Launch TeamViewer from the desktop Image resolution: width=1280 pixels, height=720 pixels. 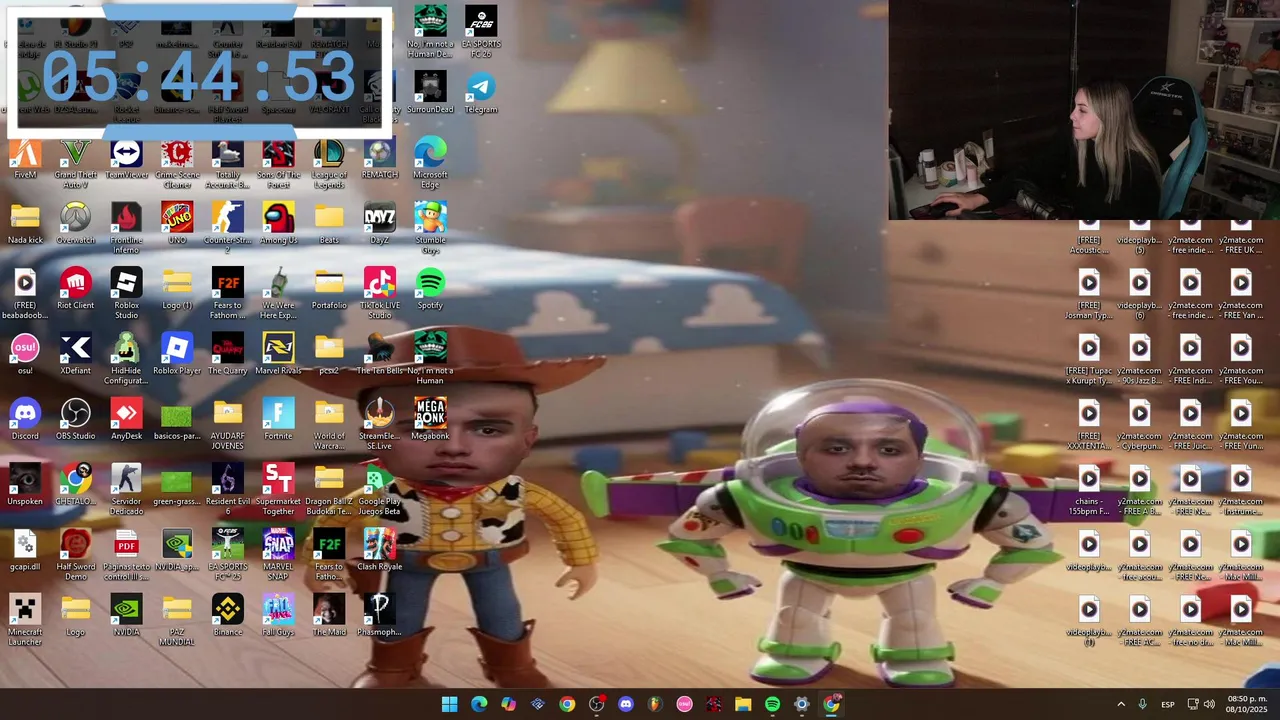(x=126, y=160)
